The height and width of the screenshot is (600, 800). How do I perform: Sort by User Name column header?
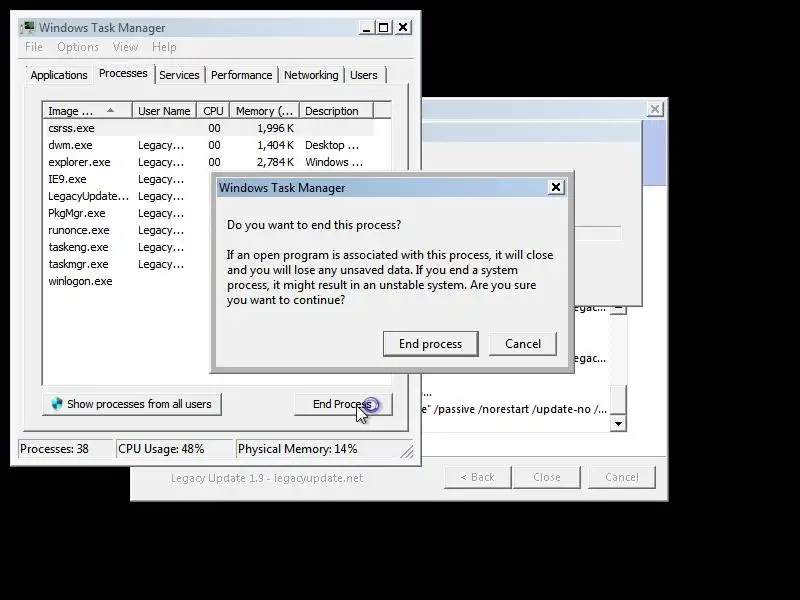coord(164,111)
